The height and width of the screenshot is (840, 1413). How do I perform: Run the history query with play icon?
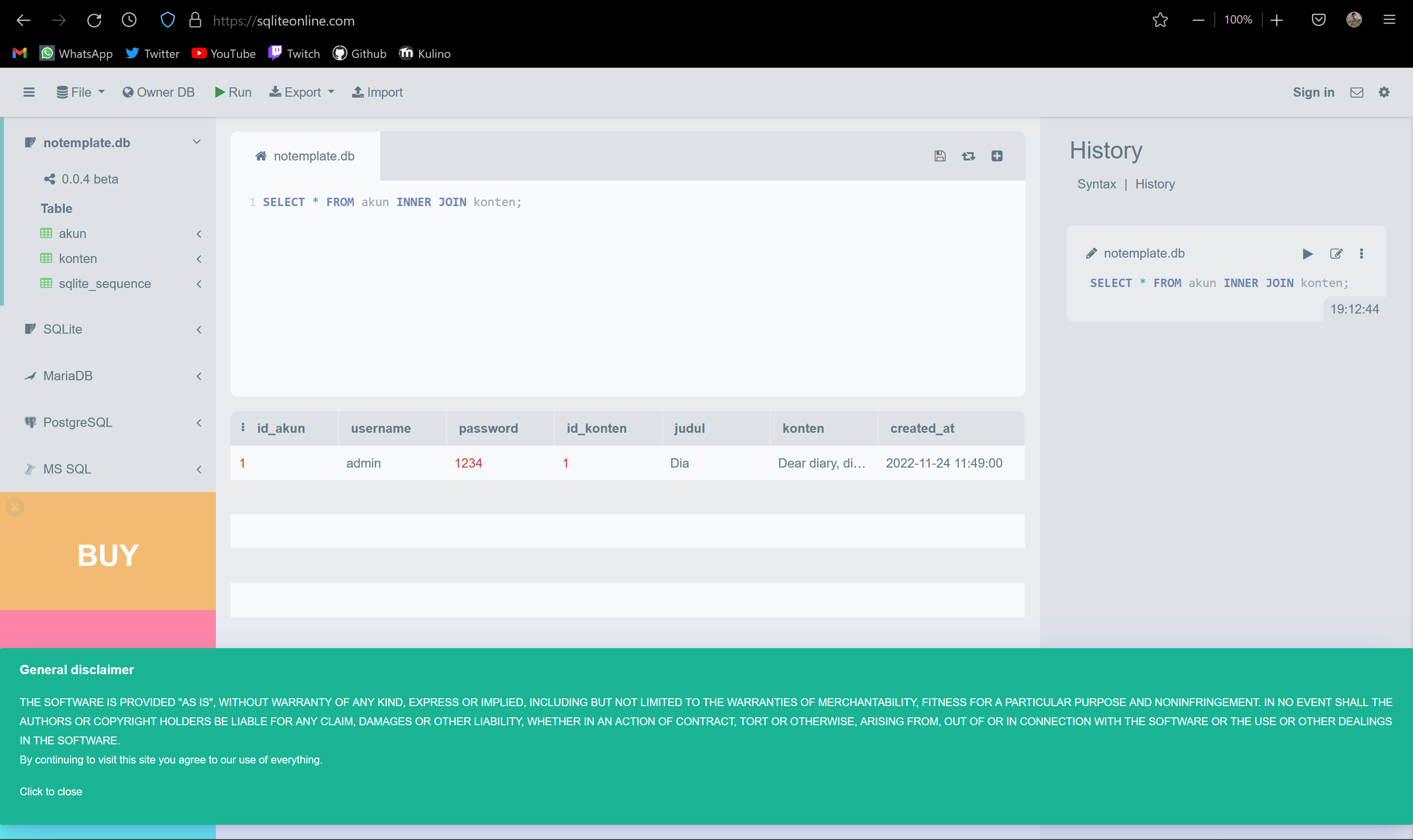pos(1307,254)
